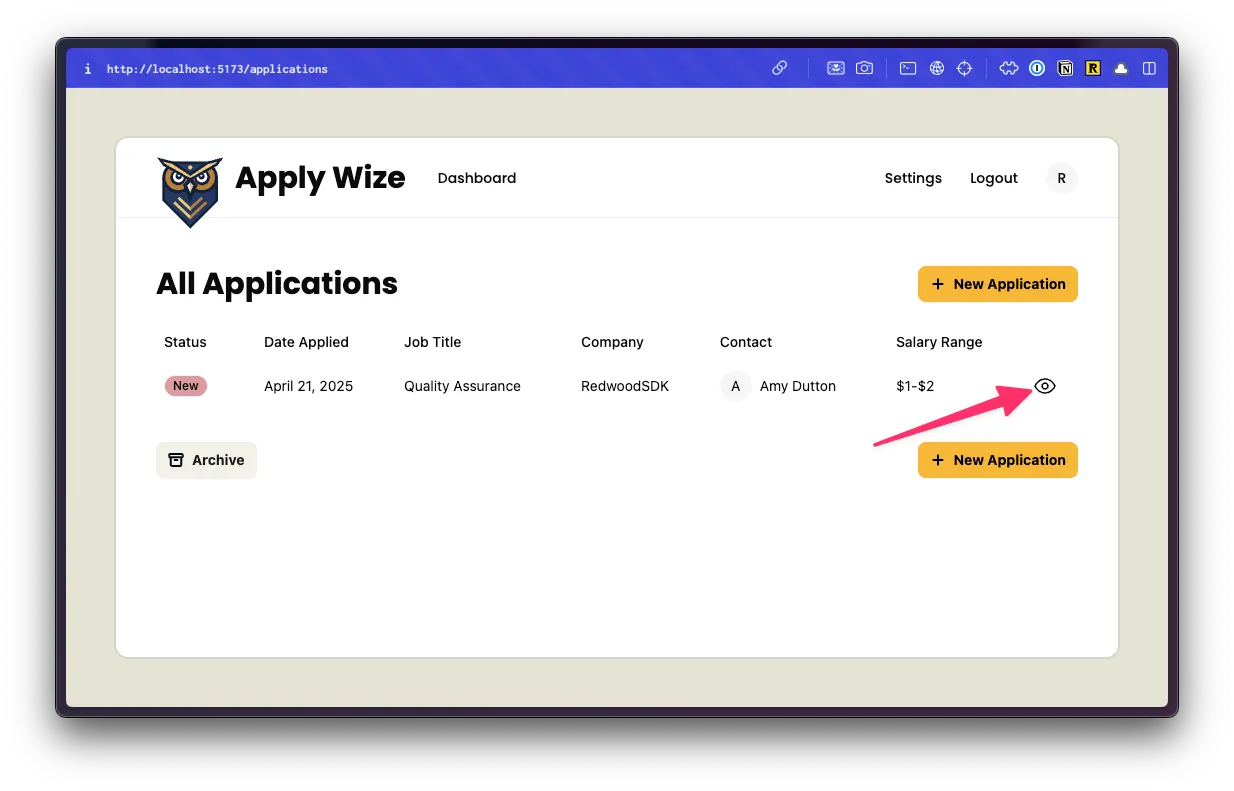Image resolution: width=1234 pixels, height=791 pixels.
Task: Click the bottom New Application button
Action: point(998,460)
